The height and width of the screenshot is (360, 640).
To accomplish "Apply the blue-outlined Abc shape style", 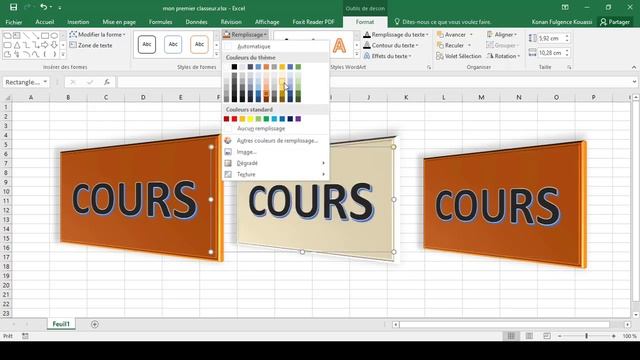I will pos(173,44).
